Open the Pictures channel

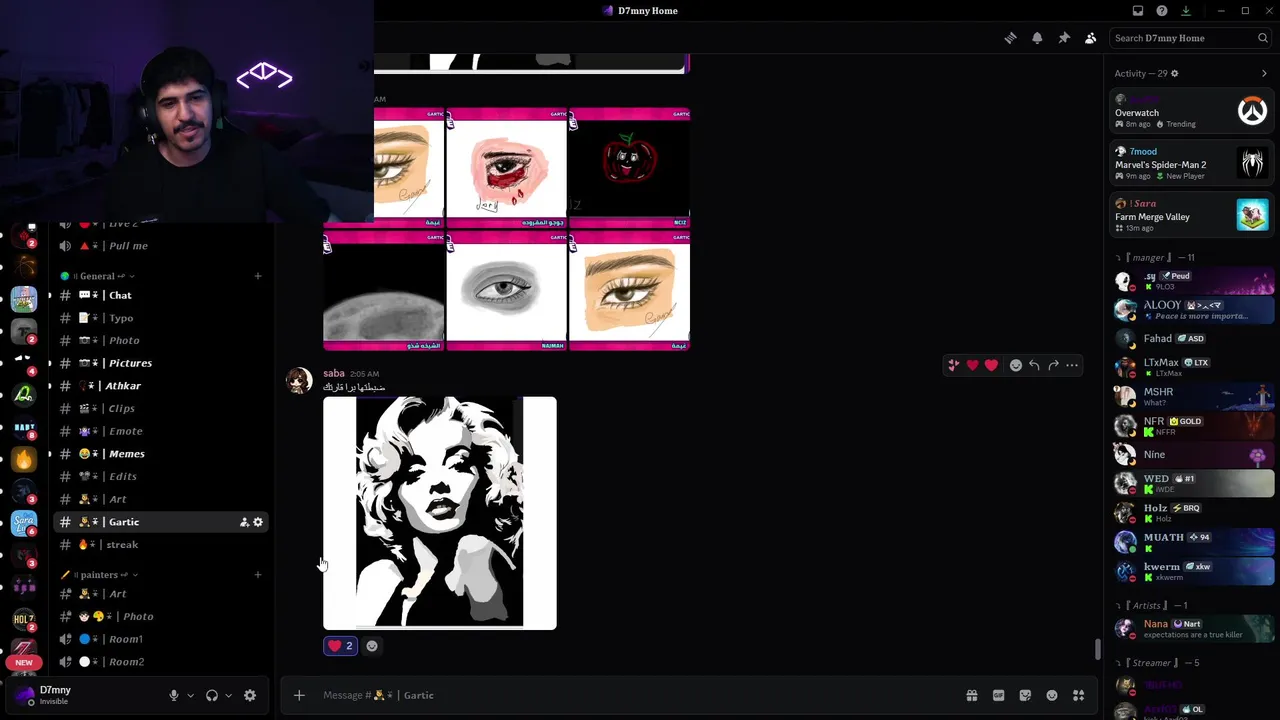[x=160, y=363]
